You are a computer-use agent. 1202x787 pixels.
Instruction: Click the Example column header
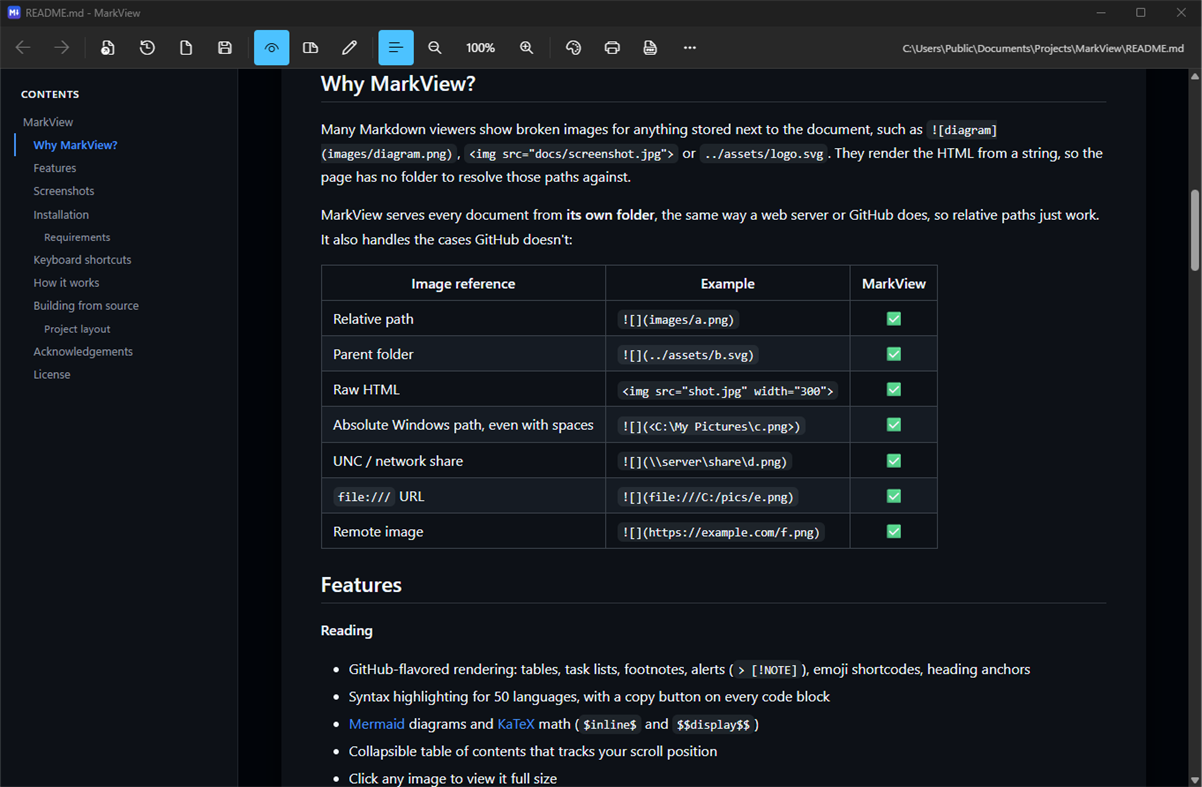(728, 284)
